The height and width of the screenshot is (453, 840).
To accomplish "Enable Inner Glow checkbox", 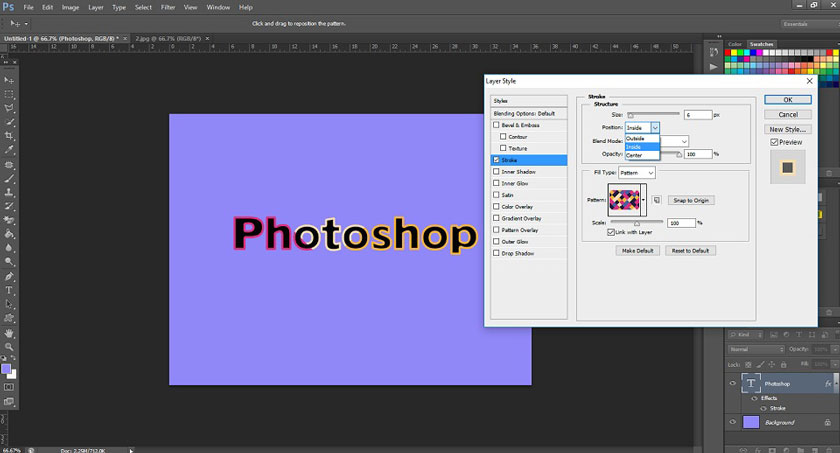I will click(x=496, y=183).
